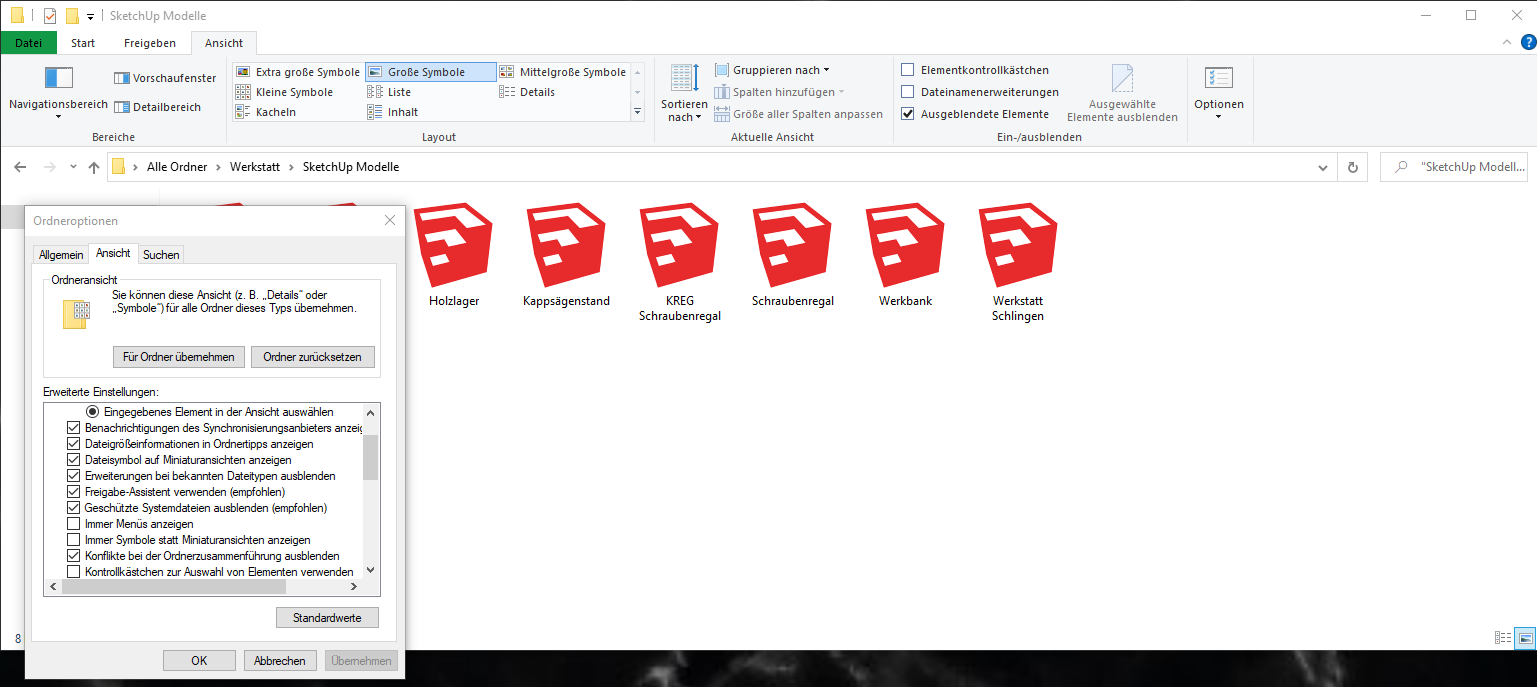Click the Standardwerte button
This screenshot has width=1537, height=687.
point(327,618)
